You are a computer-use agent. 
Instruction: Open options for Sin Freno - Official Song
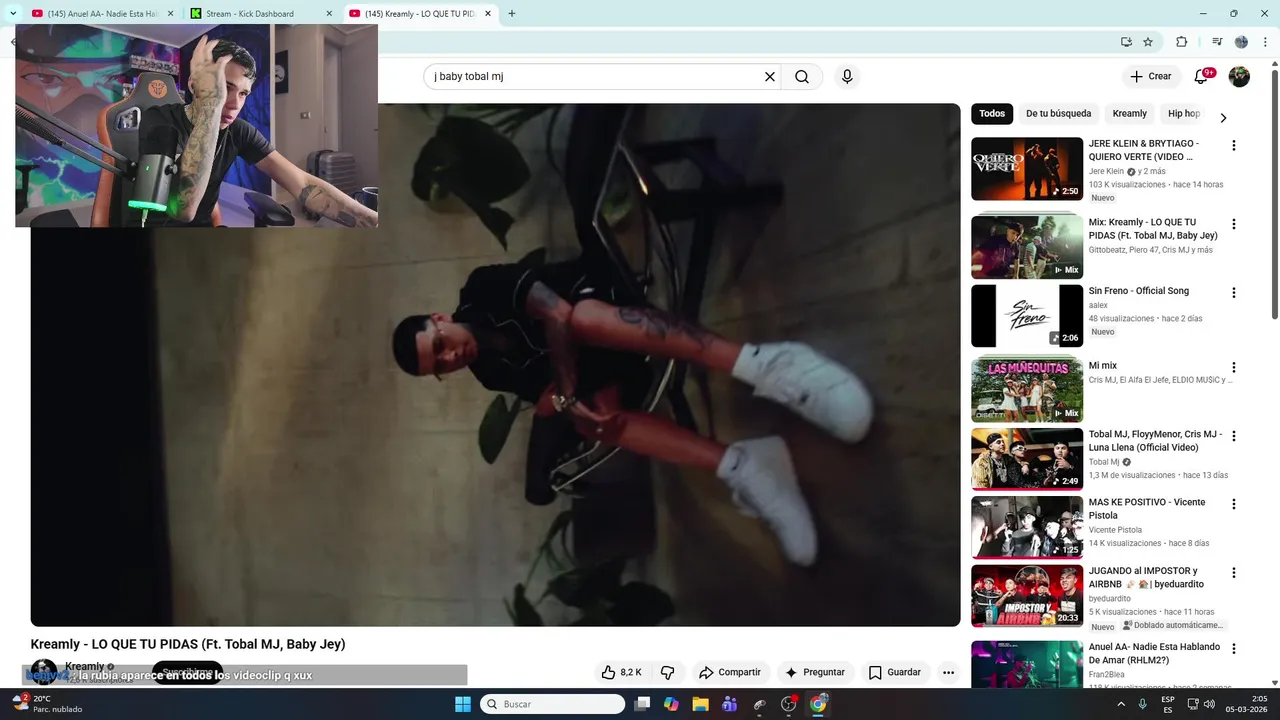click(x=1233, y=293)
